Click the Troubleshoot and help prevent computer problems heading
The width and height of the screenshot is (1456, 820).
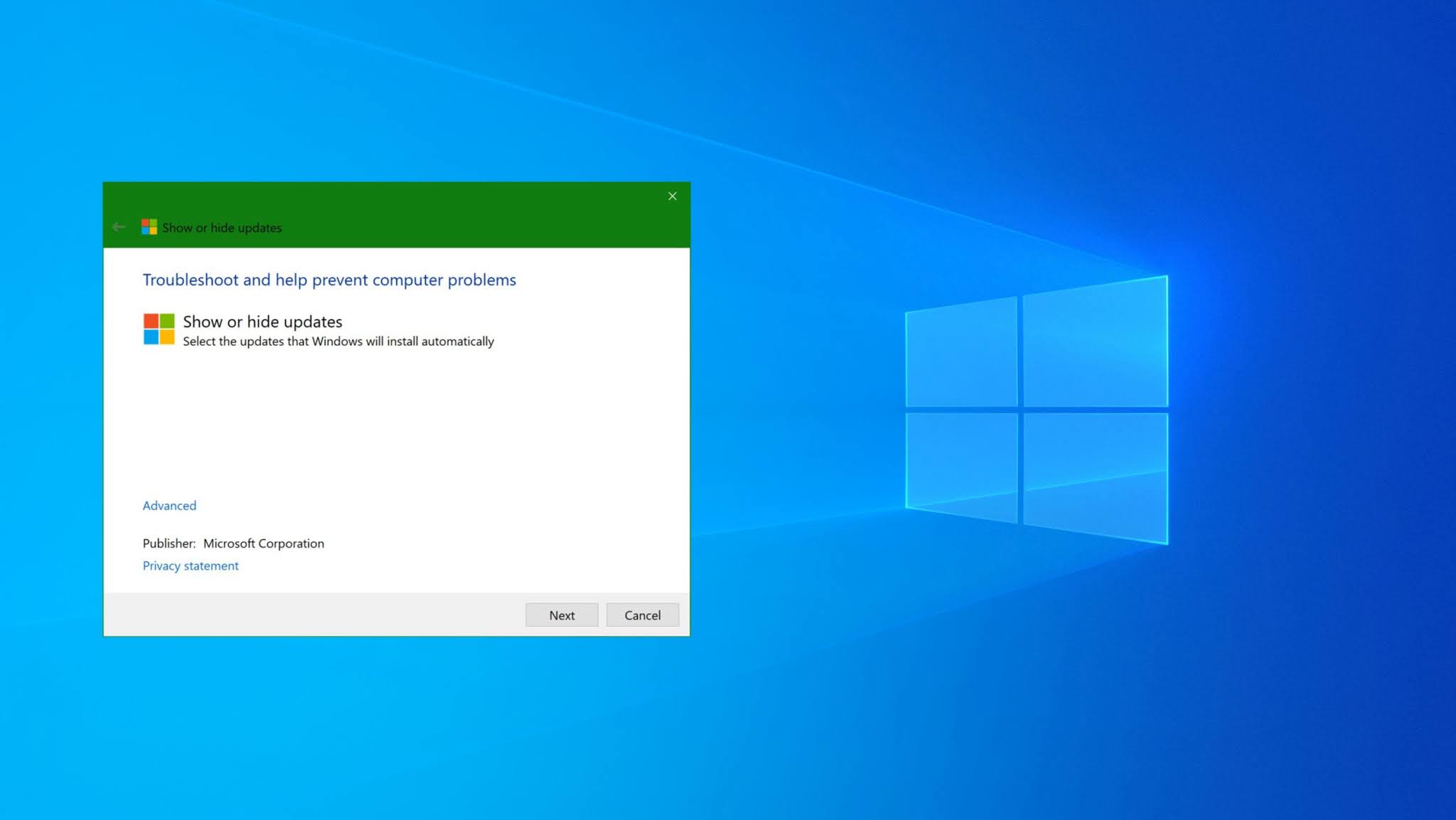point(329,280)
